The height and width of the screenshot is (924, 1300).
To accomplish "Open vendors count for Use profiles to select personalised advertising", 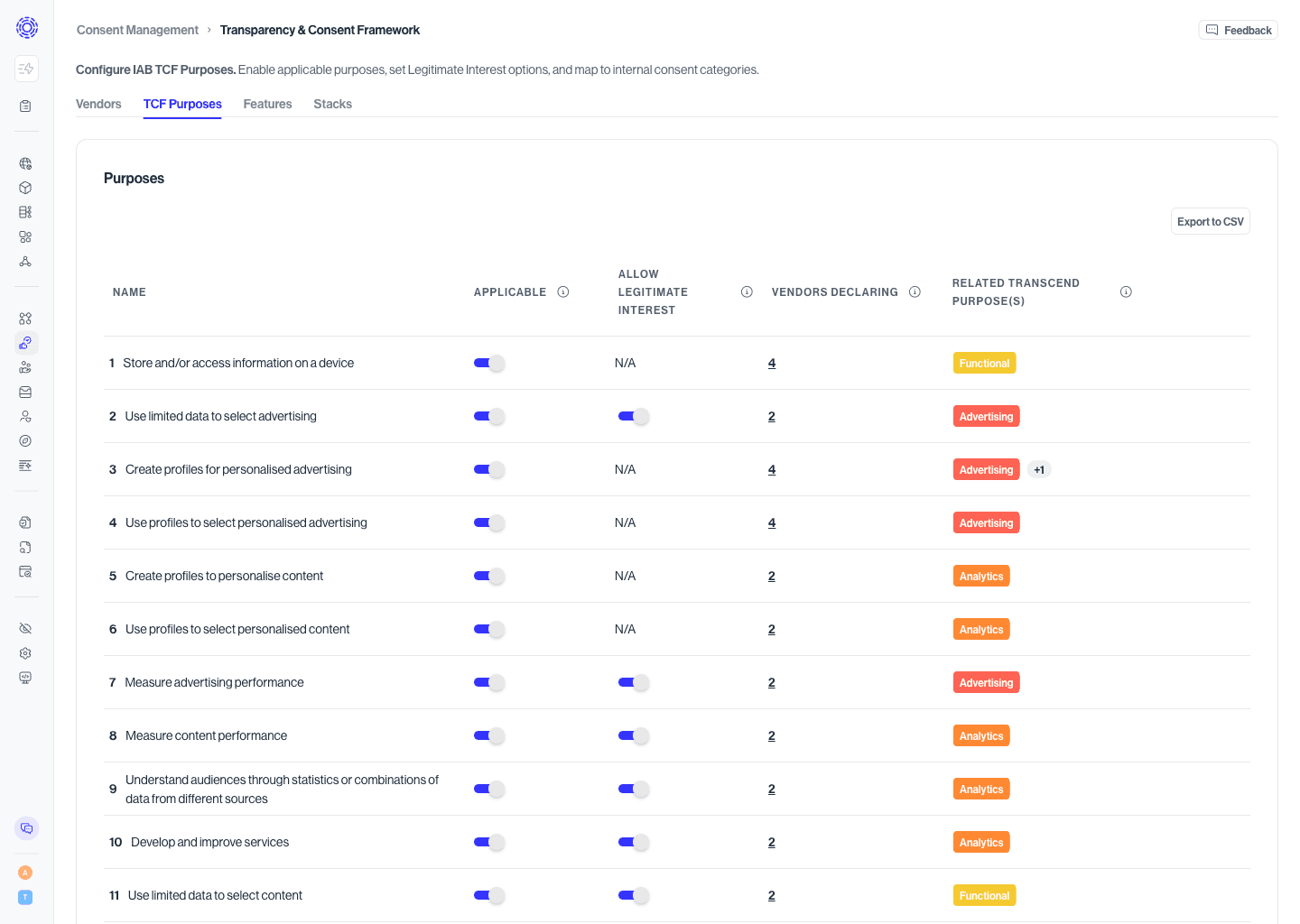I will pyautogui.click(x=772, y=522).
